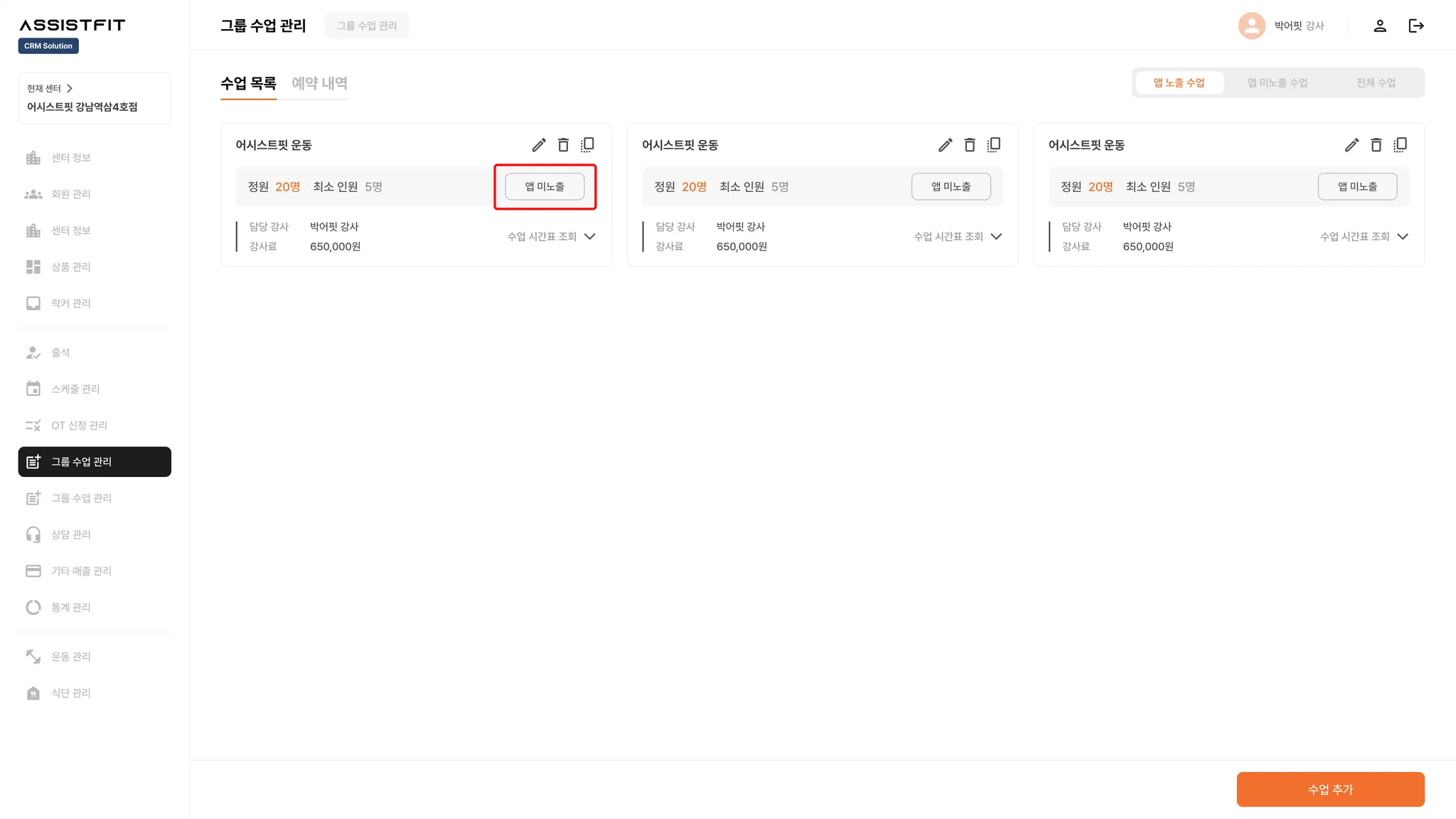
Task: Click the logout icon in top header
Action: (x=1416, y=26)
